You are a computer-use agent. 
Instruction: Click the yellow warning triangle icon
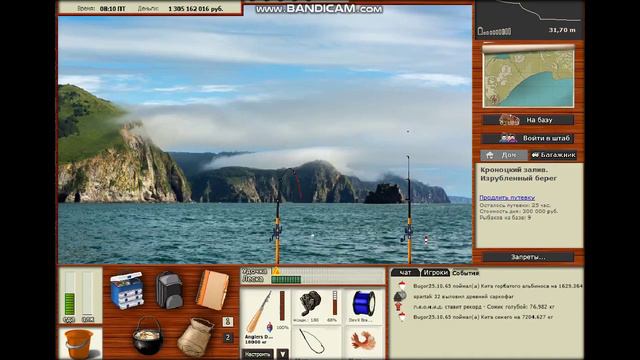pos(276,271)
